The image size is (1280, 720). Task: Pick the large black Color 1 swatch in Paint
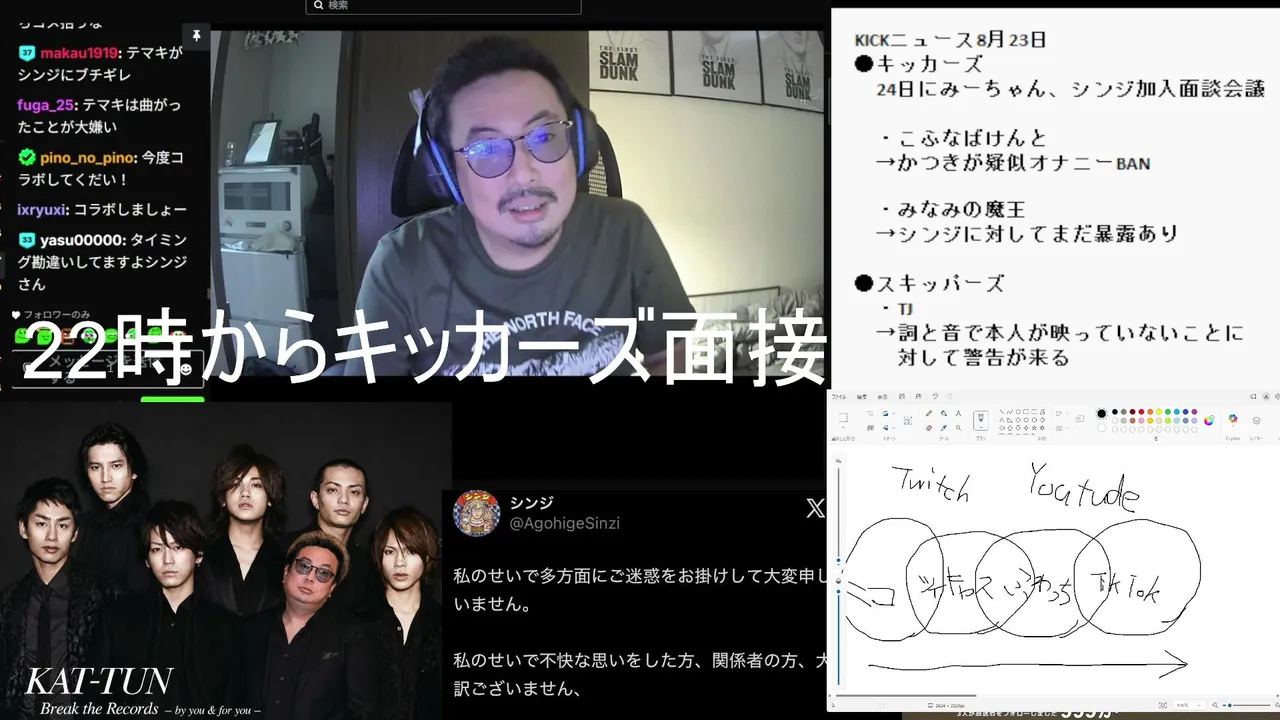tap(1101, 413)
